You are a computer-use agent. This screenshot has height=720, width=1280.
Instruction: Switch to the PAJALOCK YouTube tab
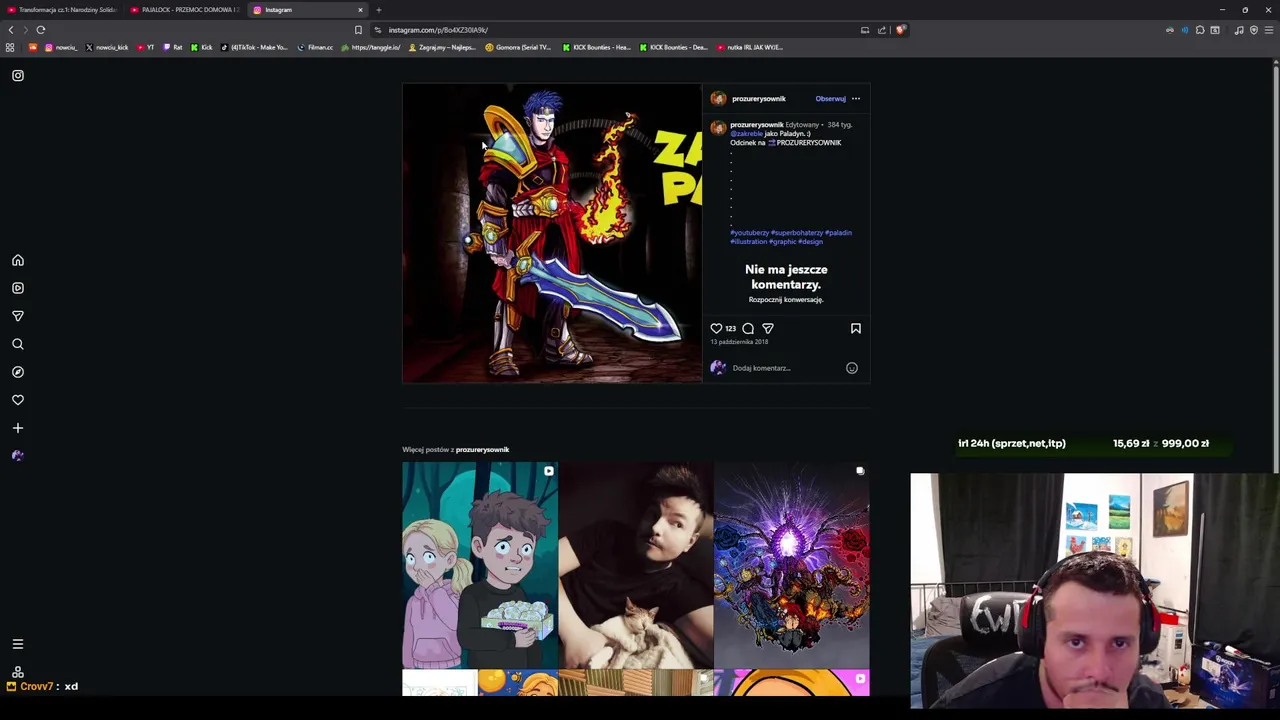click(185, 10)
